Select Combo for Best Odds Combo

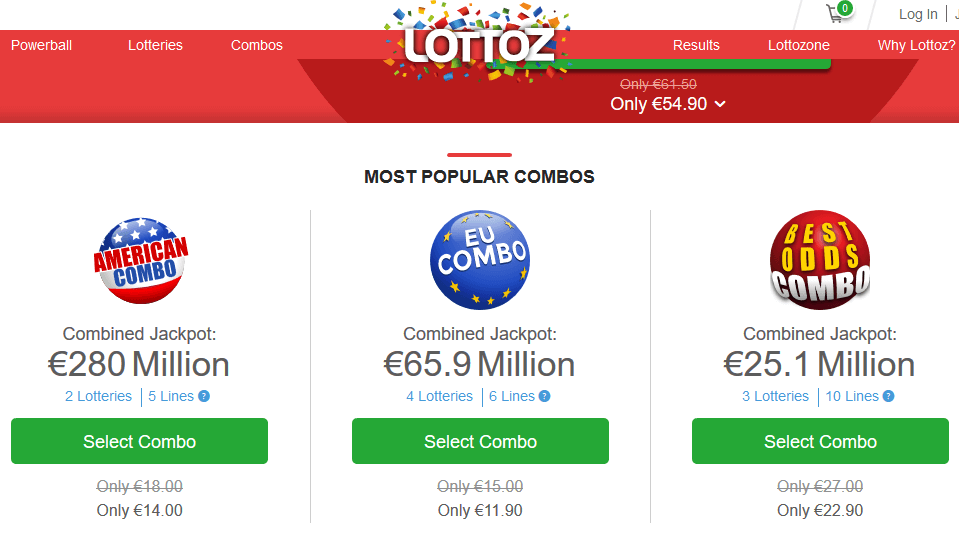pos(820,441)
